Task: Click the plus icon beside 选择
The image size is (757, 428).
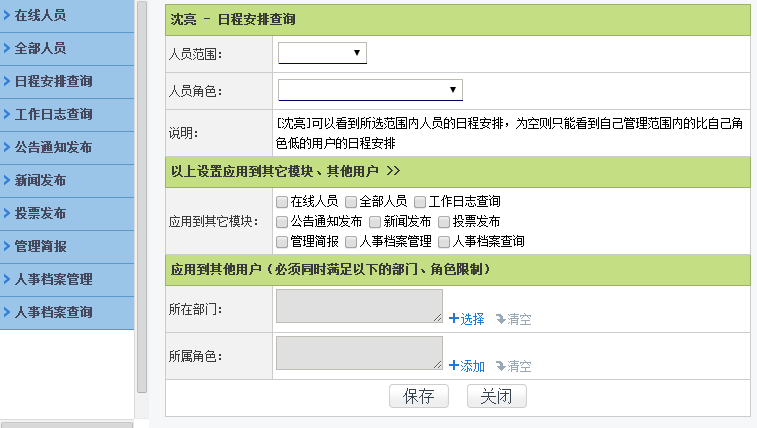Action: pos(454,319)
